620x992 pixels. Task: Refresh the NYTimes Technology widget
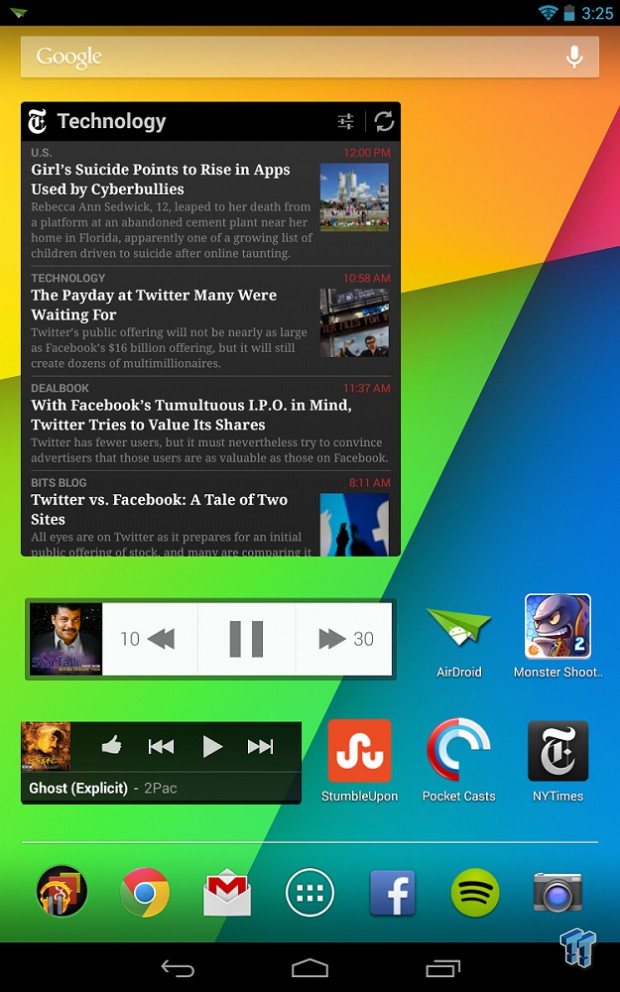coord(384,121)
